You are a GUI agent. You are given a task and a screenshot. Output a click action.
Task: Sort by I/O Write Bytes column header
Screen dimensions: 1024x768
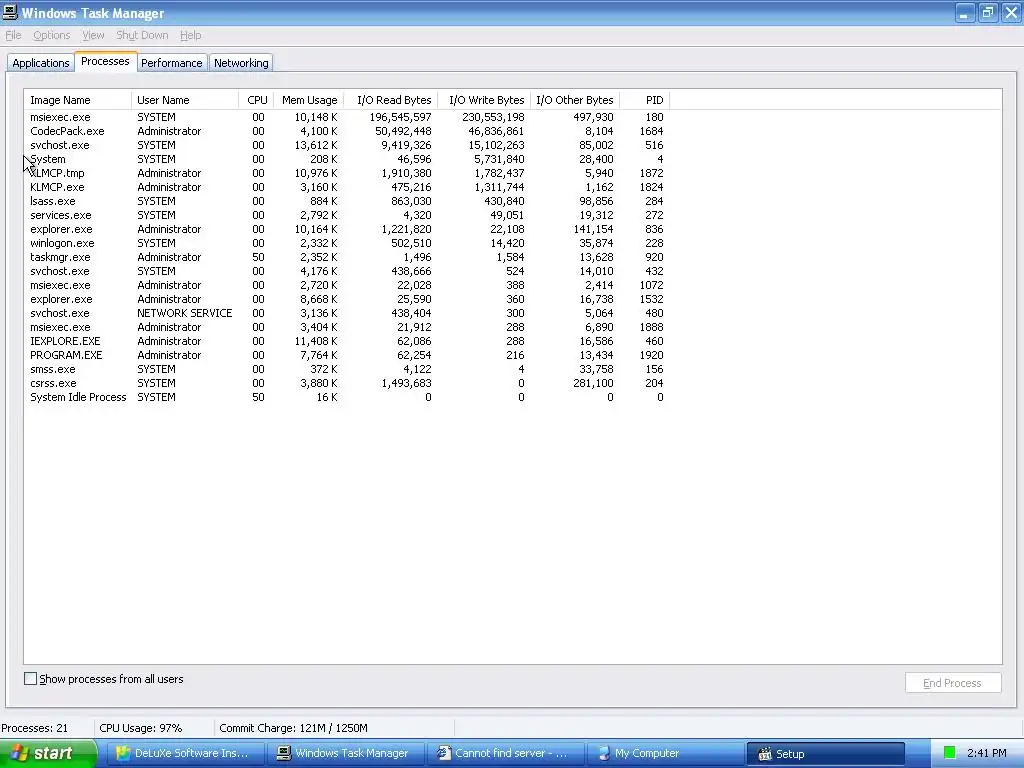(x=484, y=100)
